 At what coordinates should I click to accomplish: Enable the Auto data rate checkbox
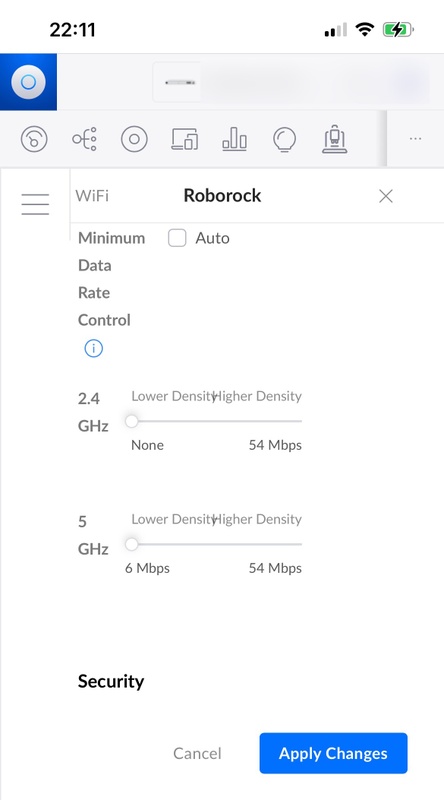(x=177, y=238)
